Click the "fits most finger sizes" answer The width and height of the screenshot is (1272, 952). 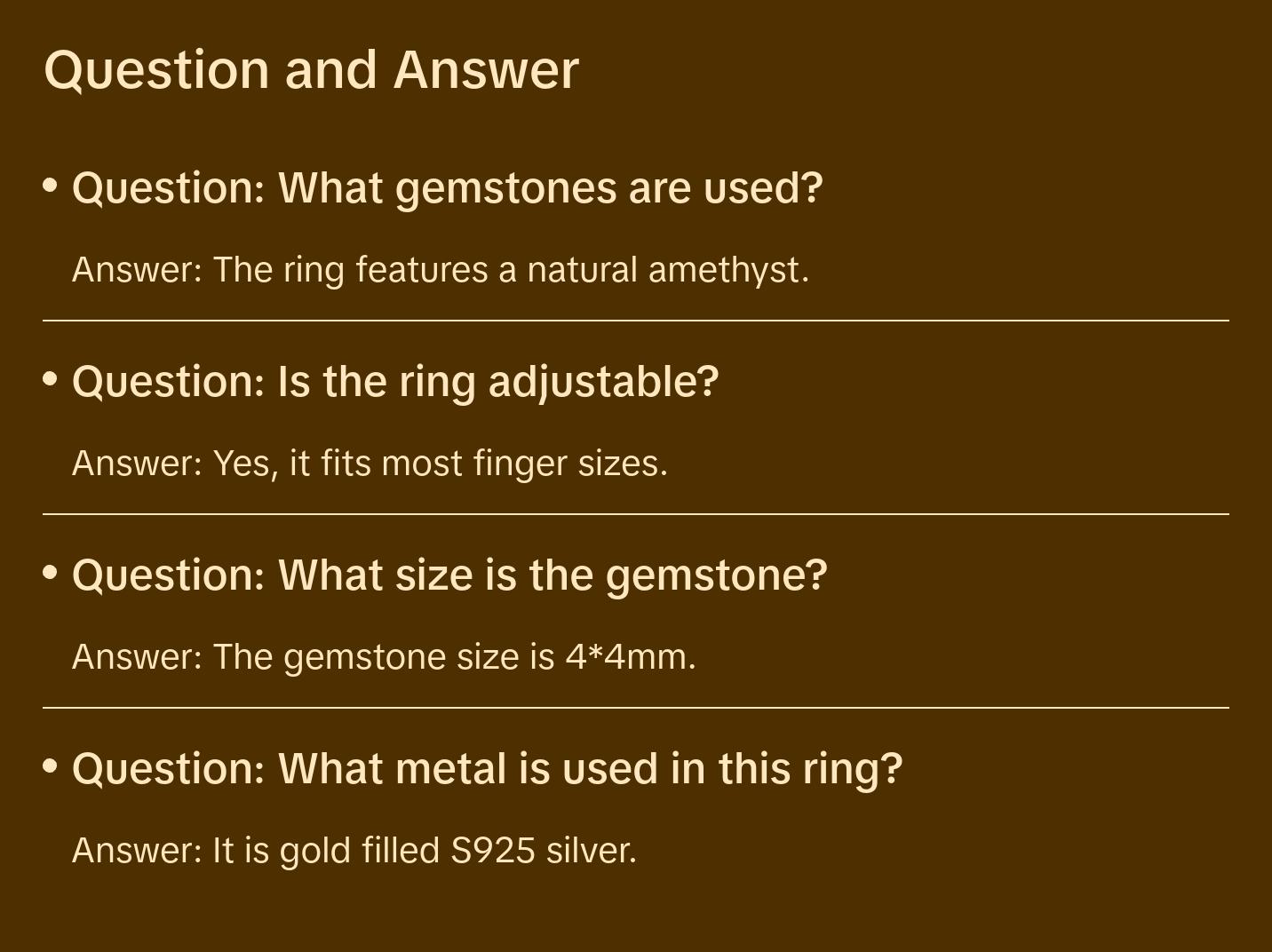click(x=370, y=464)
